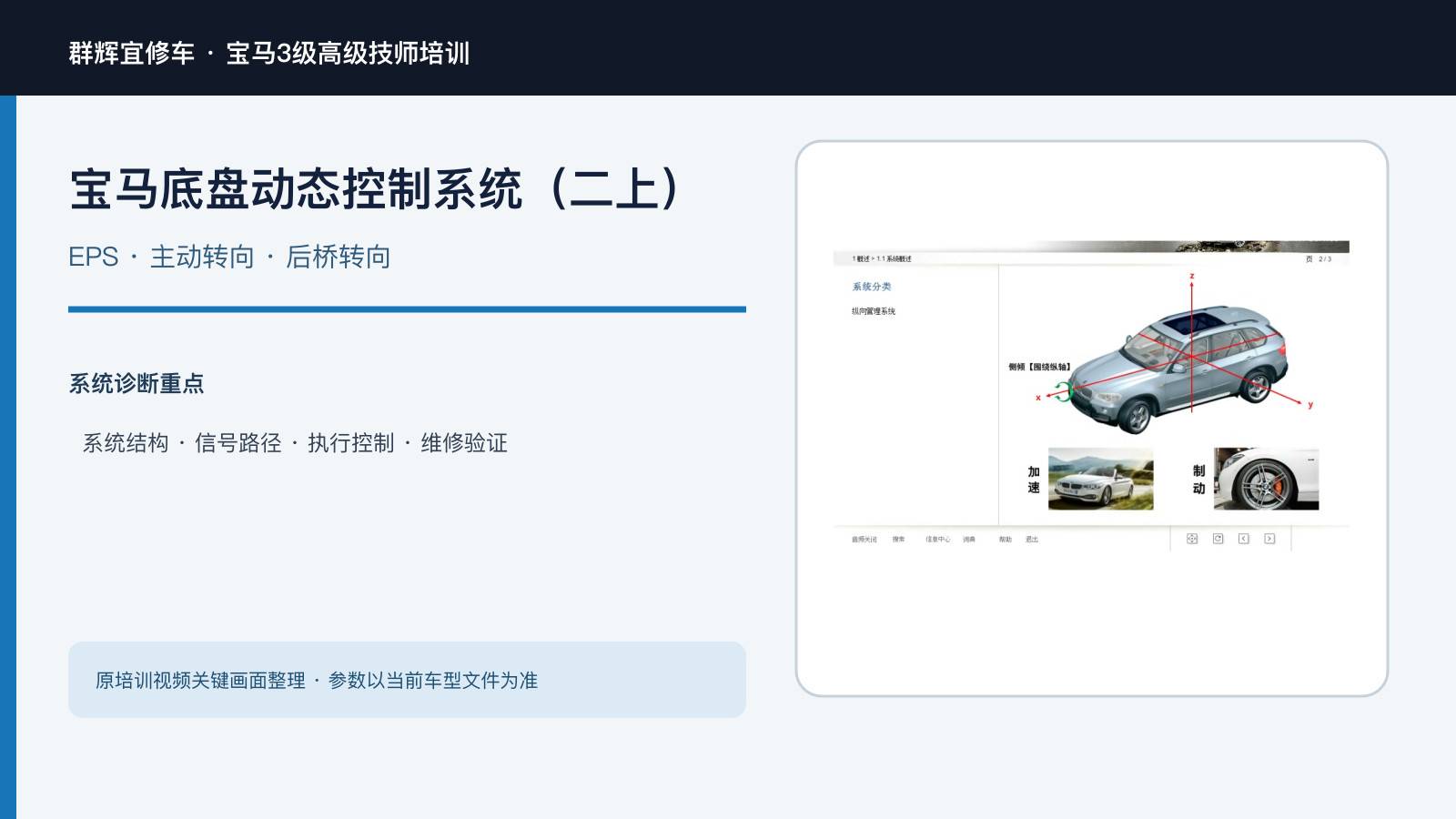Go to the next page with the right arrow
This screenshot has width=1456, height=819.
[1269, 539]
